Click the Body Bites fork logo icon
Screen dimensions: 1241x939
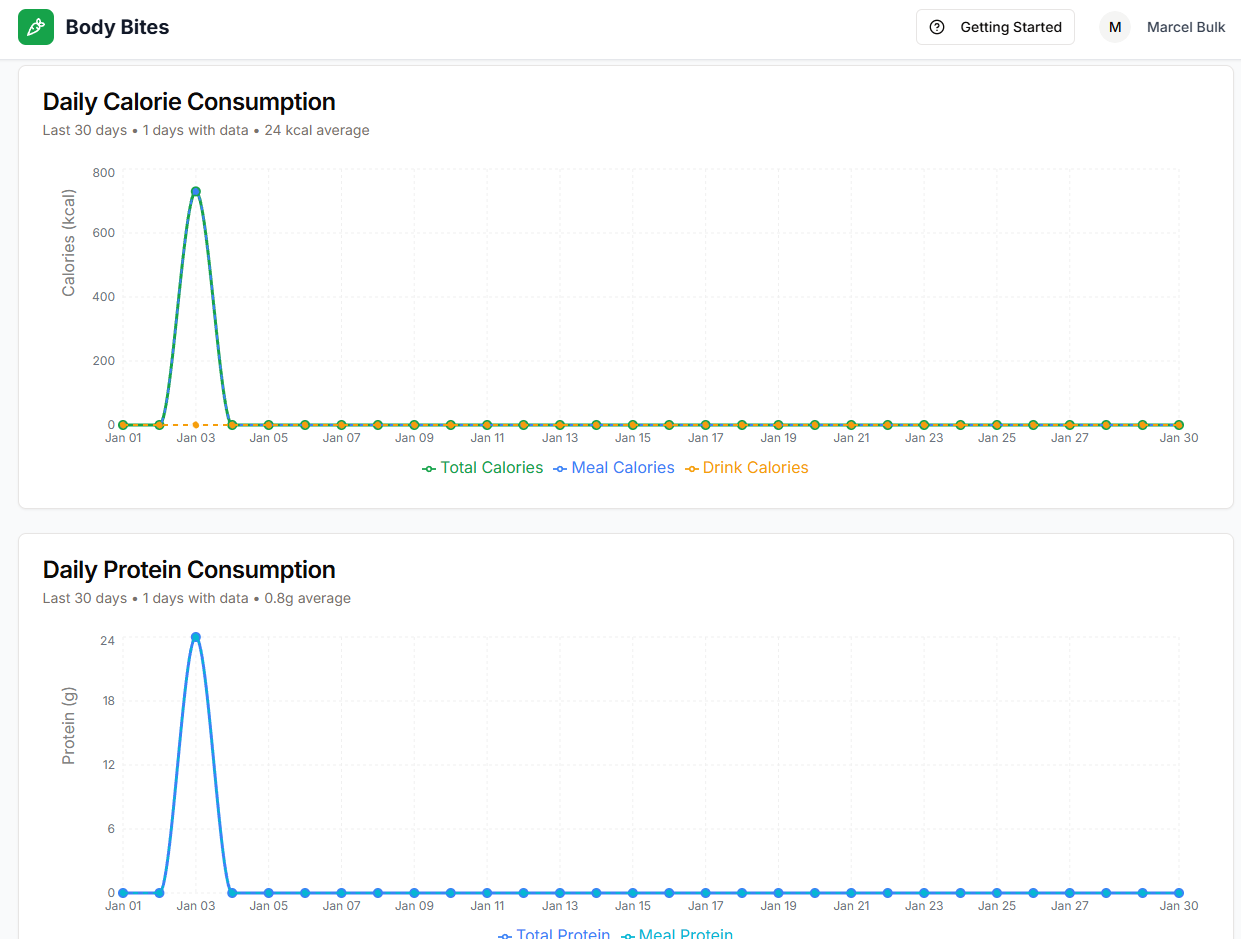35,27
